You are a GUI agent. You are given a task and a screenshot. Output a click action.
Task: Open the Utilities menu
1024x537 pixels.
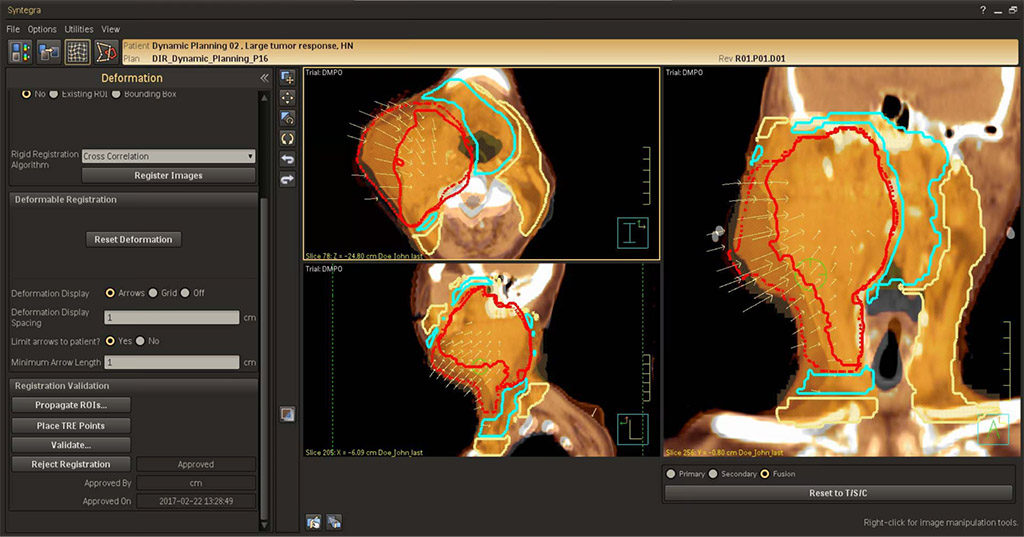coord(78,29)
